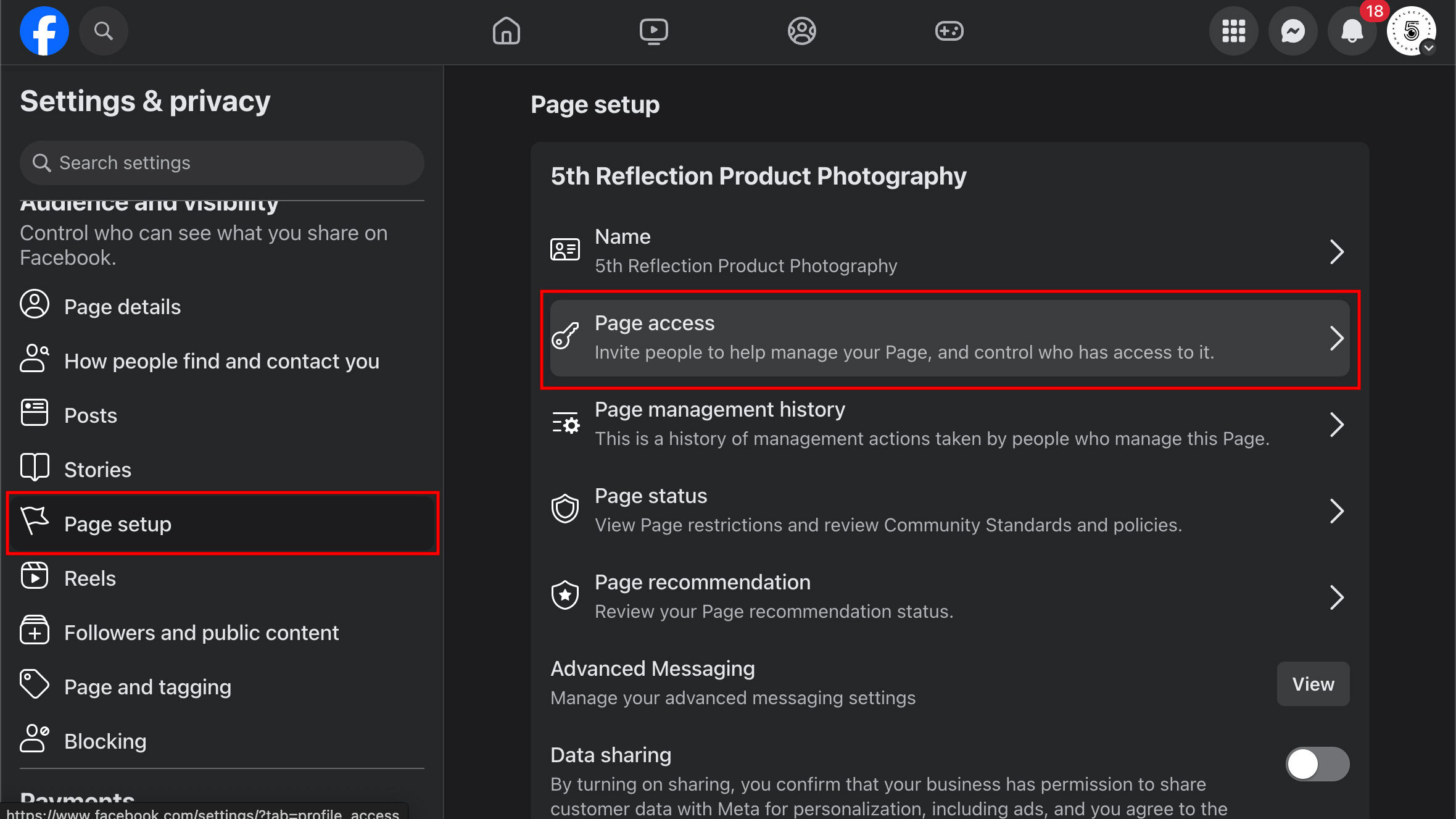Toggle the Data sharing switch

(x=1317, y=764)
